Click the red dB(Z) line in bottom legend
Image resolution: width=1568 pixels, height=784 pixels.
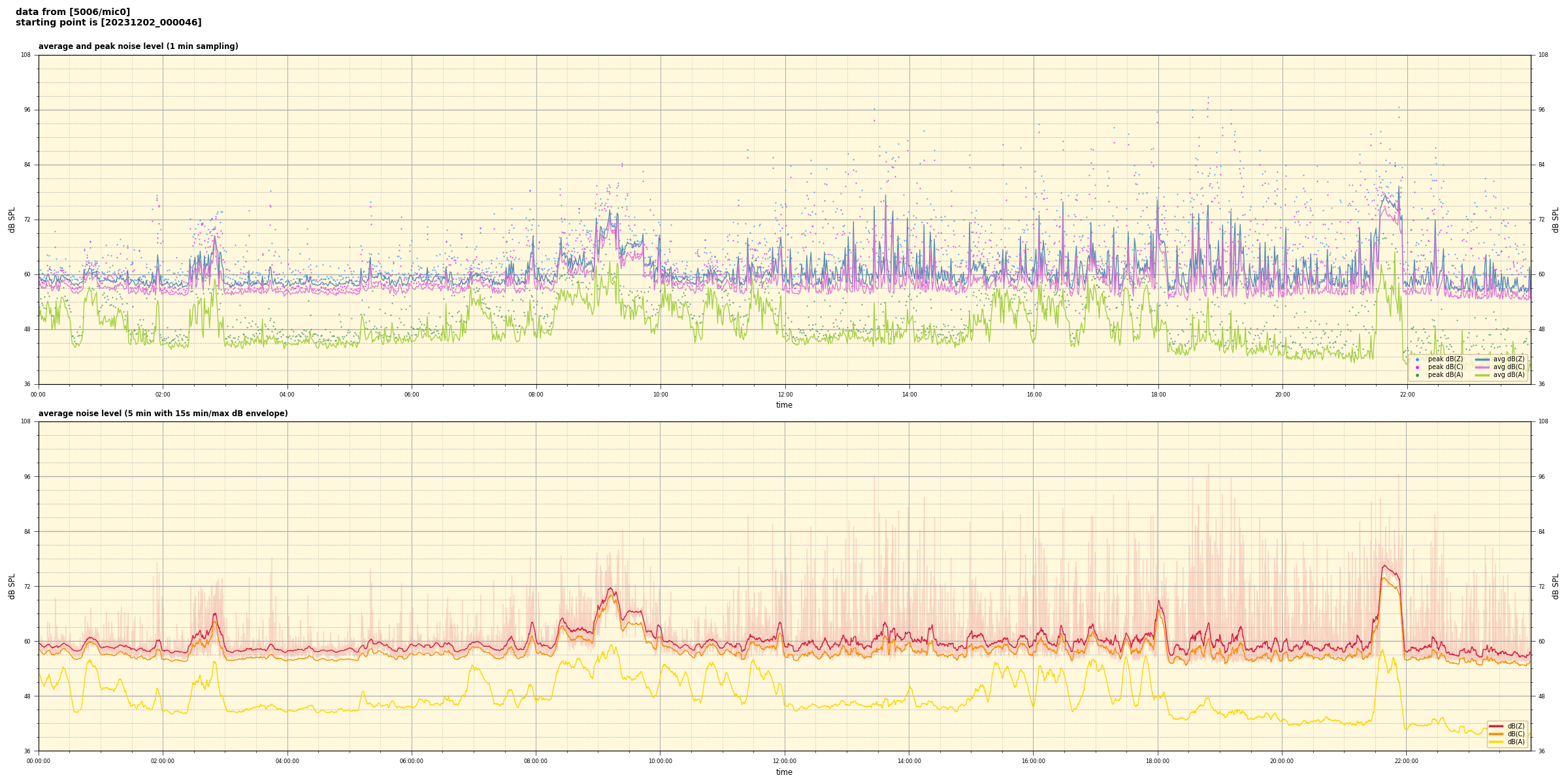coord(1497,726)
